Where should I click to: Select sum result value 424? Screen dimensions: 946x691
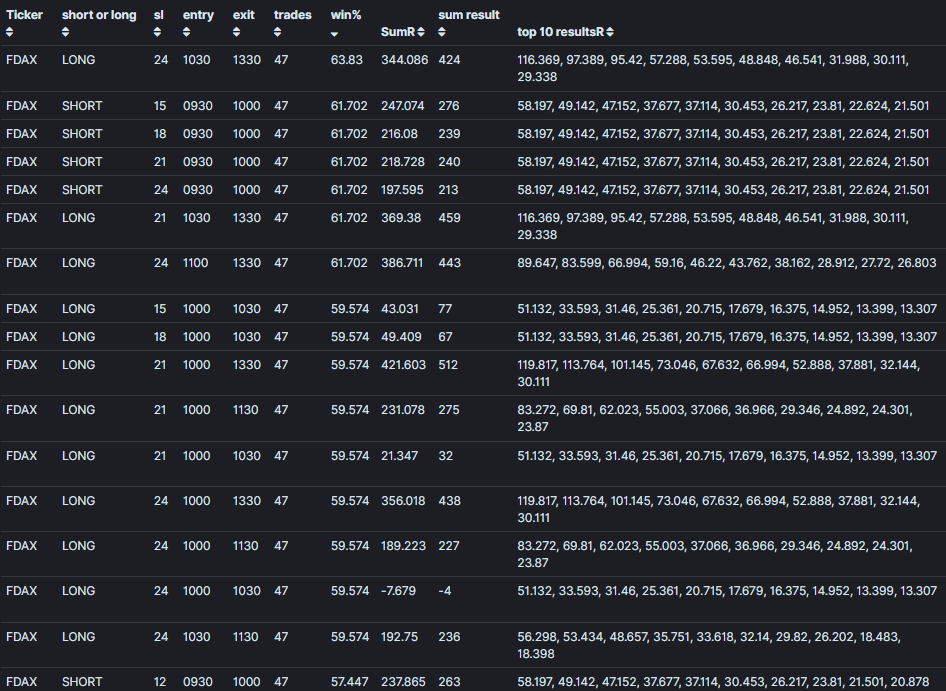[449, 60]
